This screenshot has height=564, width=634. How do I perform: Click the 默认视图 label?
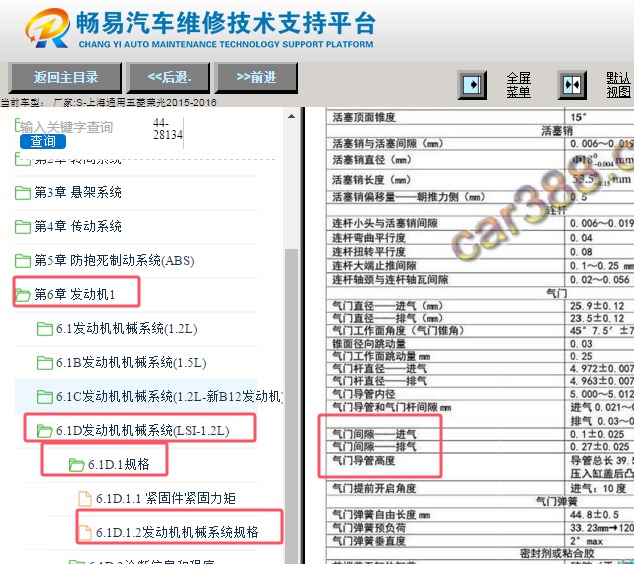point(619,85)
